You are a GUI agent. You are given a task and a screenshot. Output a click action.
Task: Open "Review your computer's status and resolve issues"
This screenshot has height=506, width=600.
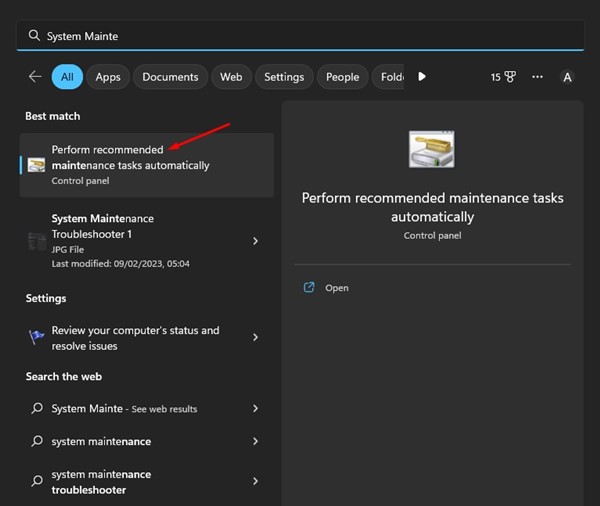(147, 338)
